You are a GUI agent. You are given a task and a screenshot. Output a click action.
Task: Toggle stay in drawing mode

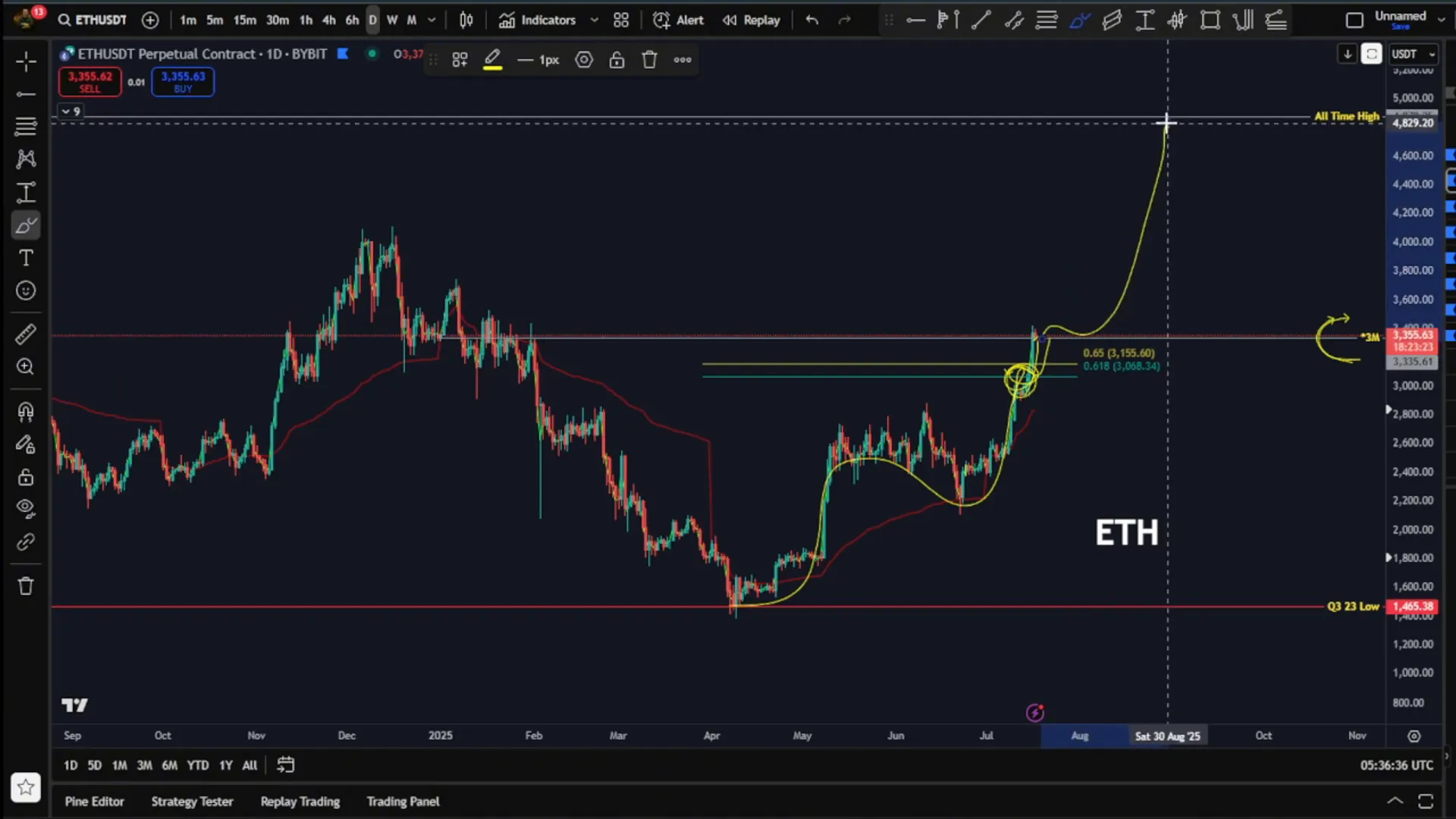coord(26,444)
